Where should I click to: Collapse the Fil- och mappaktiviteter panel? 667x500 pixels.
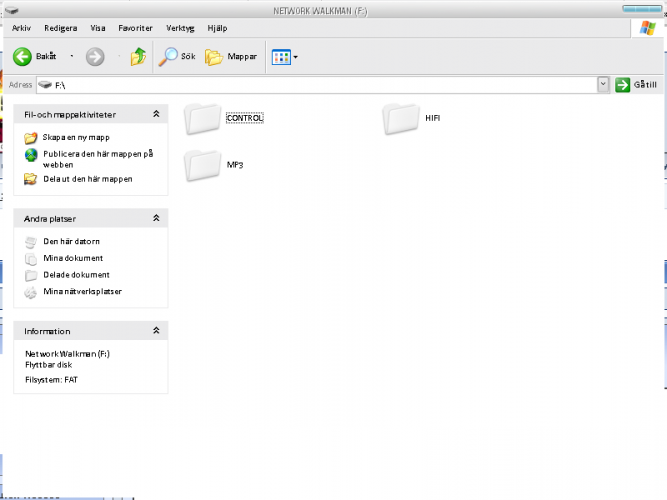coord(156,115)
